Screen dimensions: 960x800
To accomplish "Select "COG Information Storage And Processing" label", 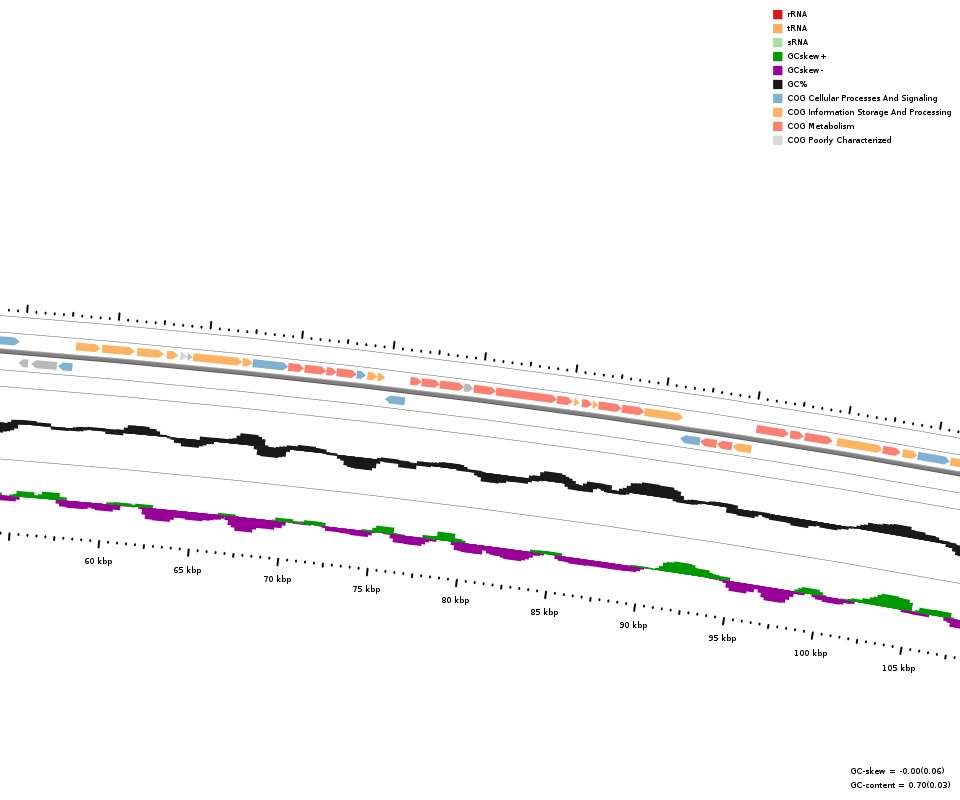I will 869,113.
